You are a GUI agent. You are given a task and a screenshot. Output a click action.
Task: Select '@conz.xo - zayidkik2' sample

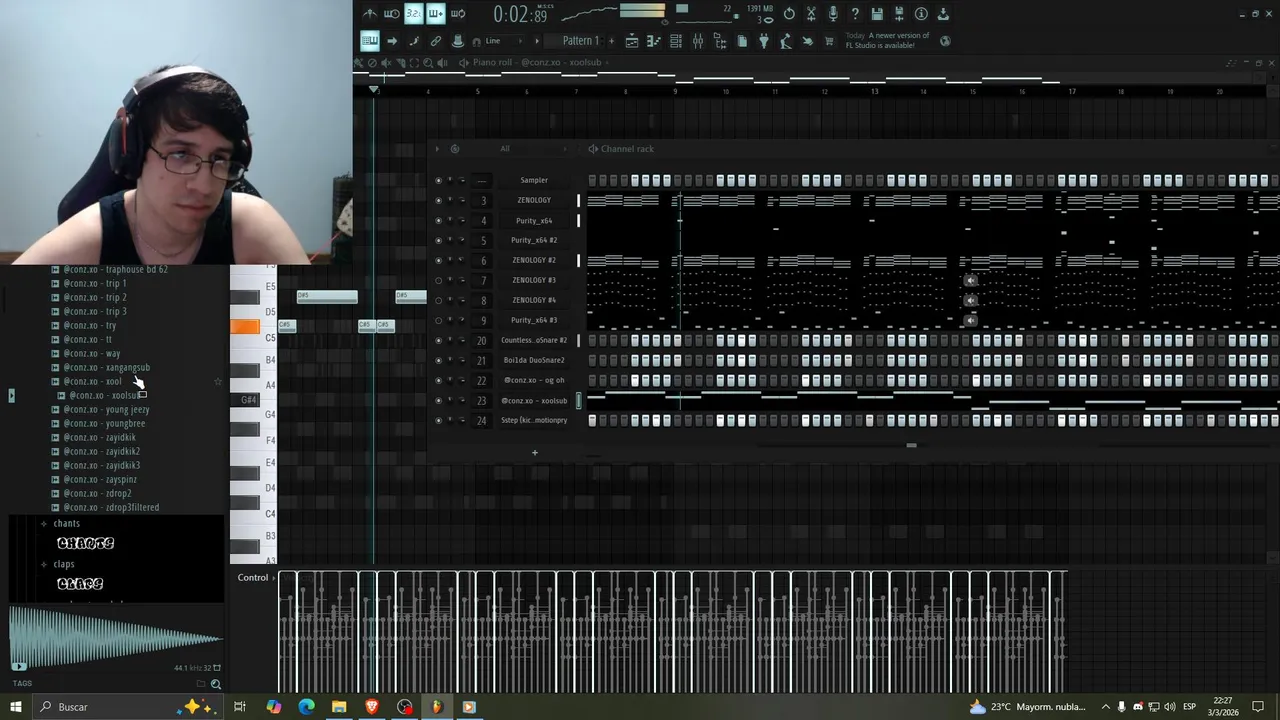click(x=102, y=451)
